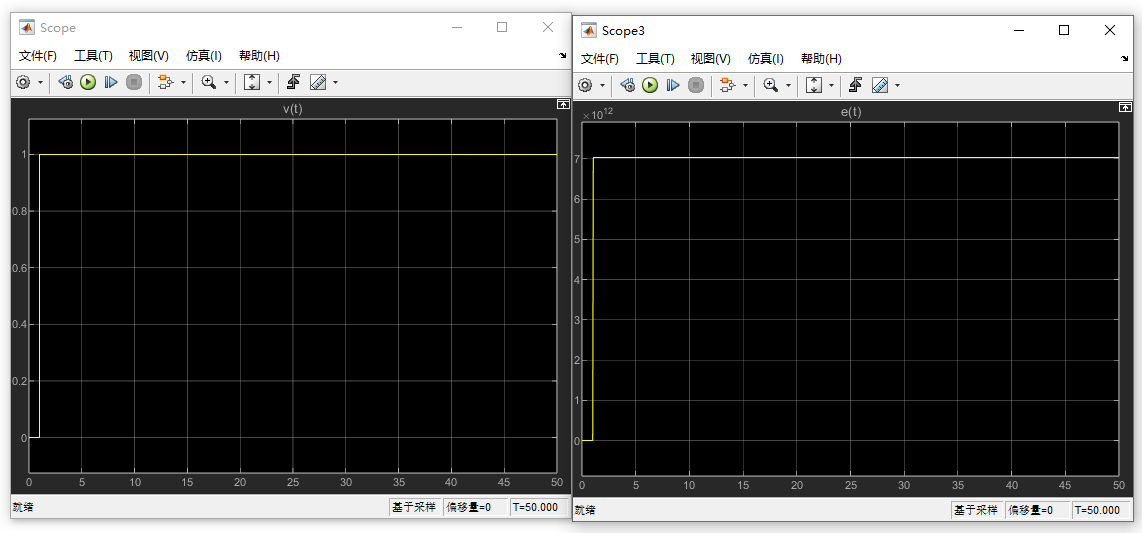Image resolution: width=1142 pixels, height=533 pixels.
Task: Click step forward button in Scope3 window
Action: point(673,85)
